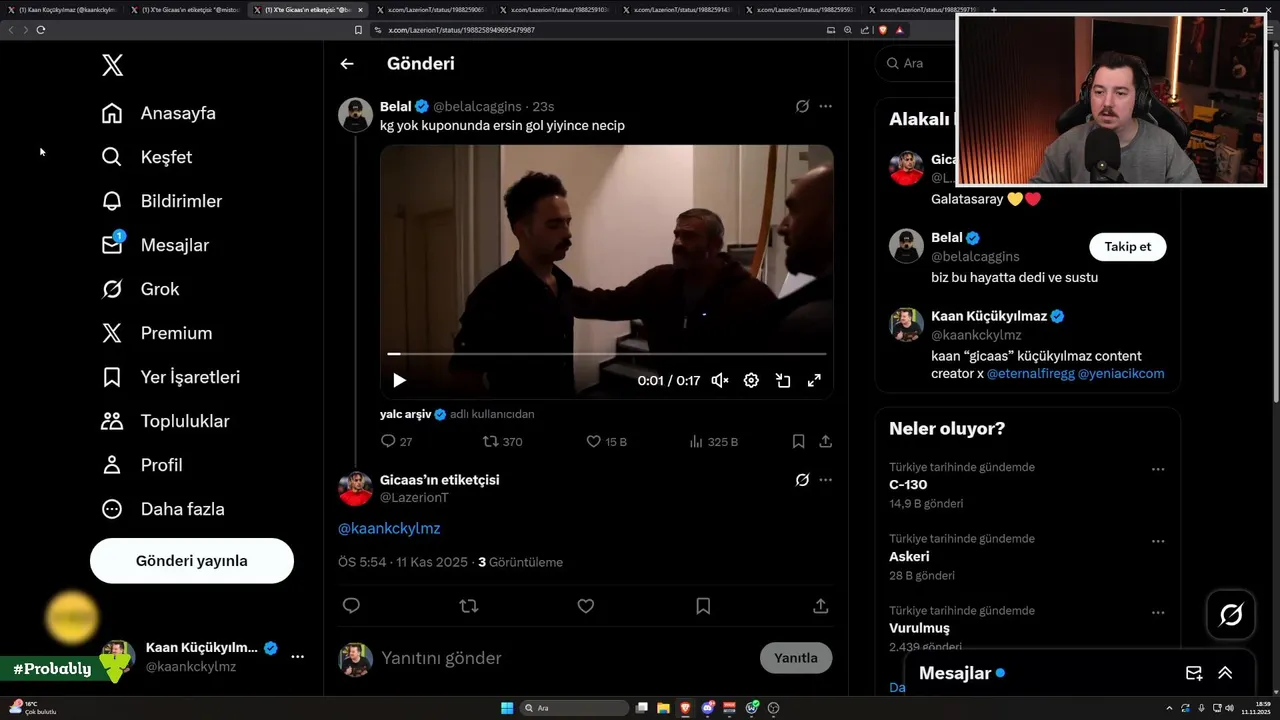Open account menu dots beside Kaan Küçükyılmaz
Viewport: 1280px width, 720px height.
tap(297, 657)
